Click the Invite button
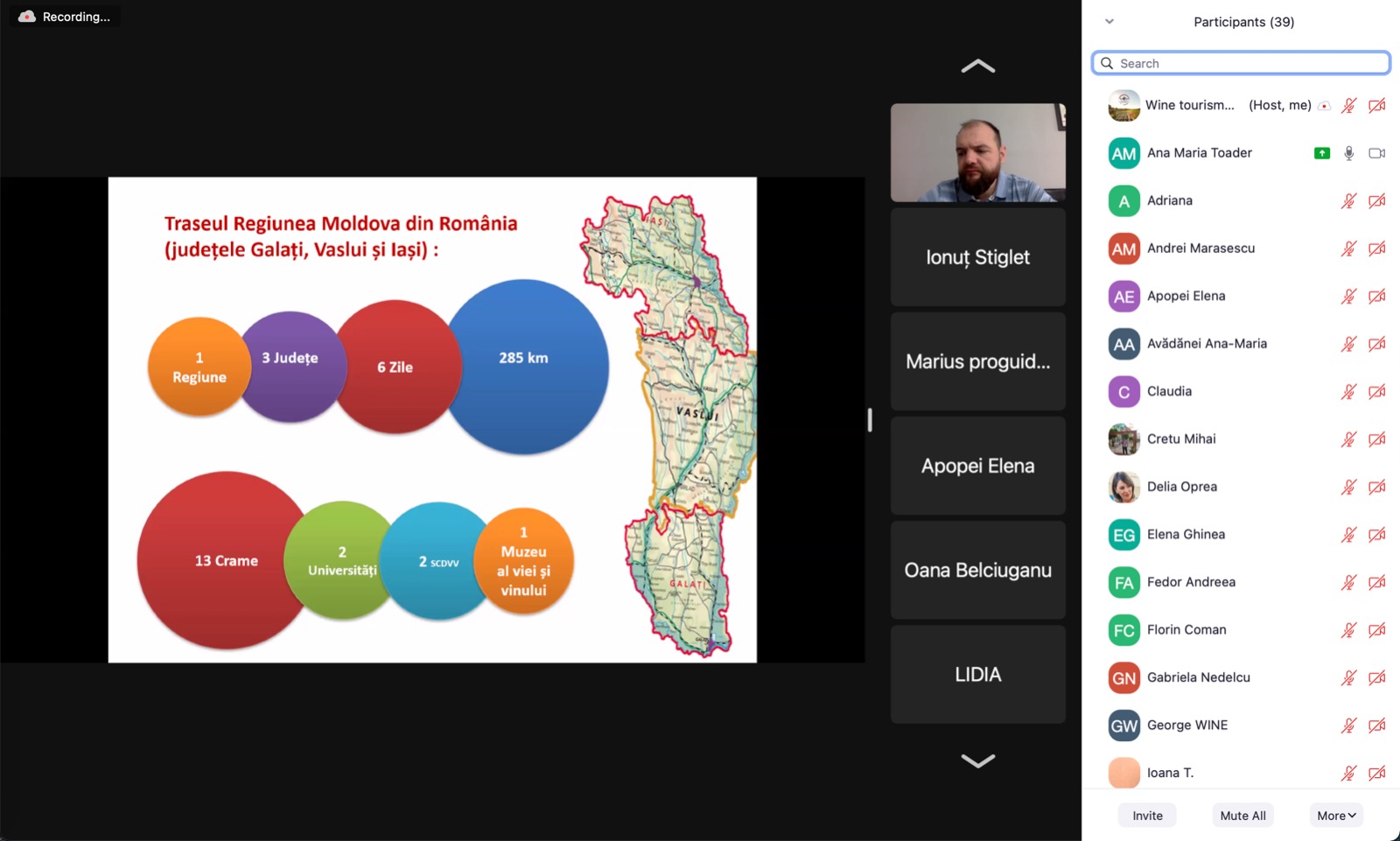 [x=1147, y=816]
